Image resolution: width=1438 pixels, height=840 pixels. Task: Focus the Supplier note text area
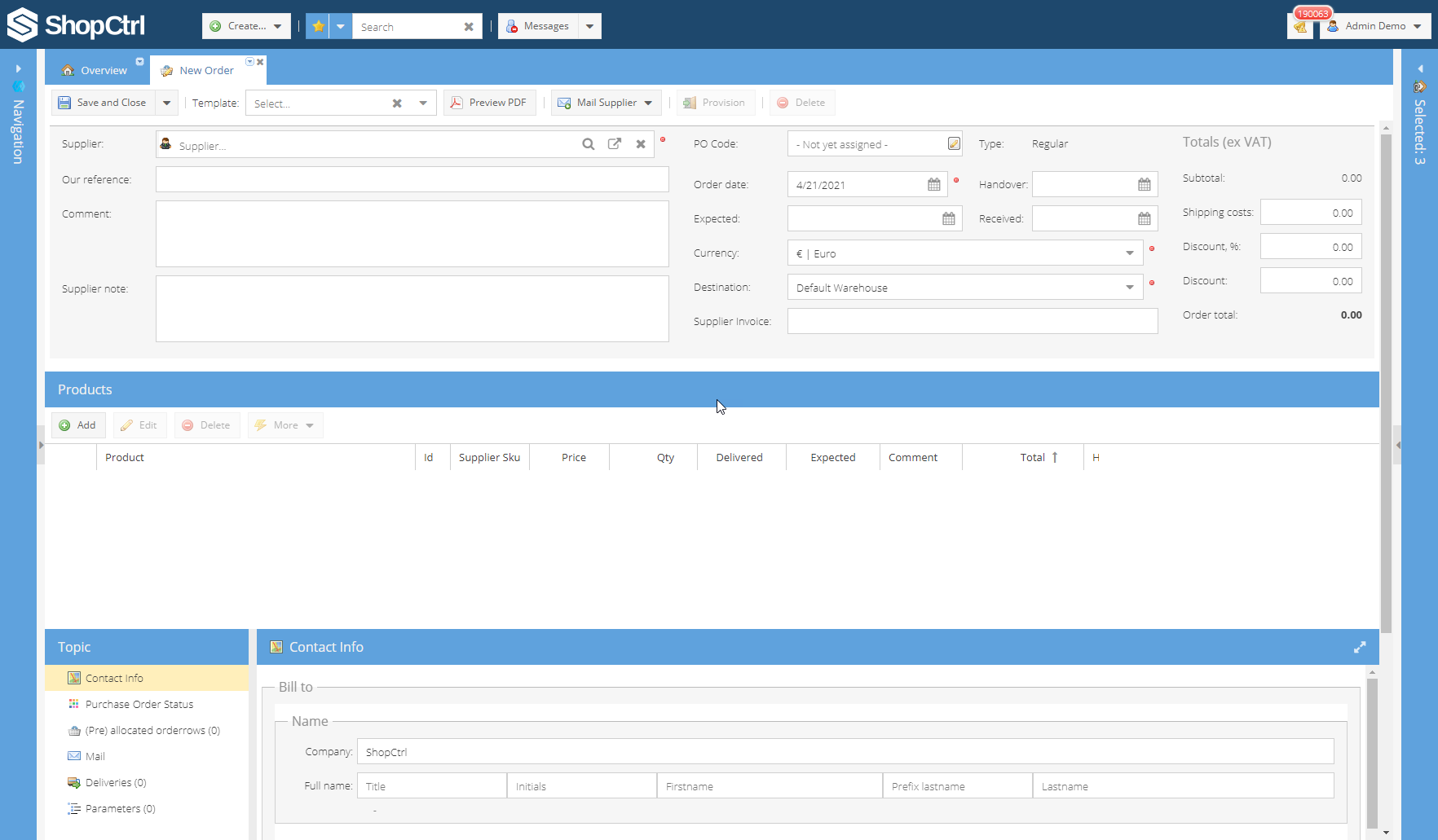(412, 309)
